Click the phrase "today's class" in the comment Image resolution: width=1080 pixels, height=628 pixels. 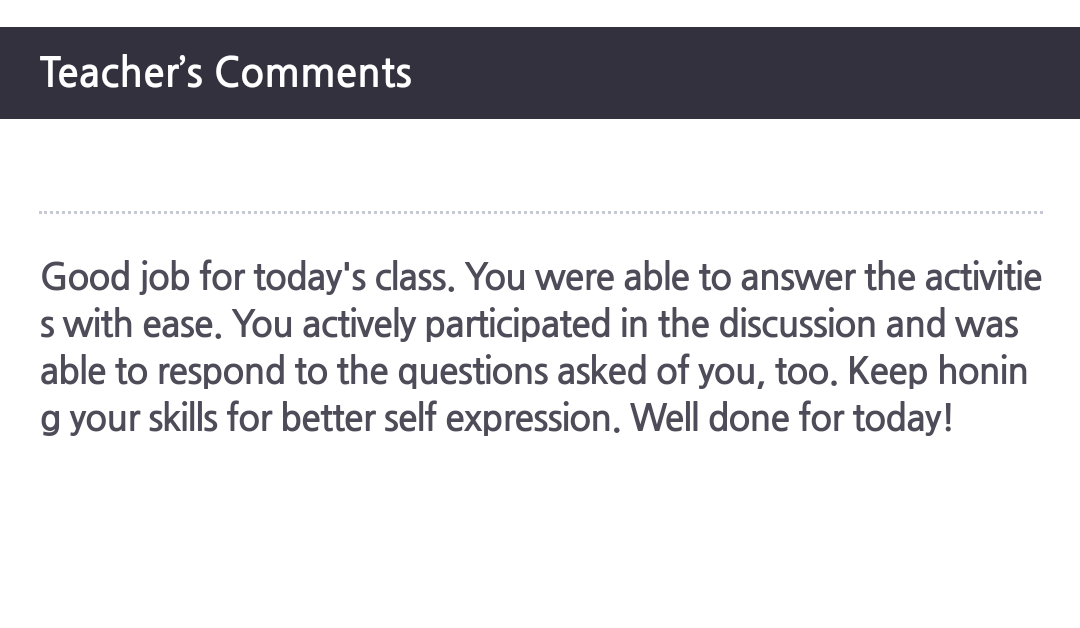point(355,277)
